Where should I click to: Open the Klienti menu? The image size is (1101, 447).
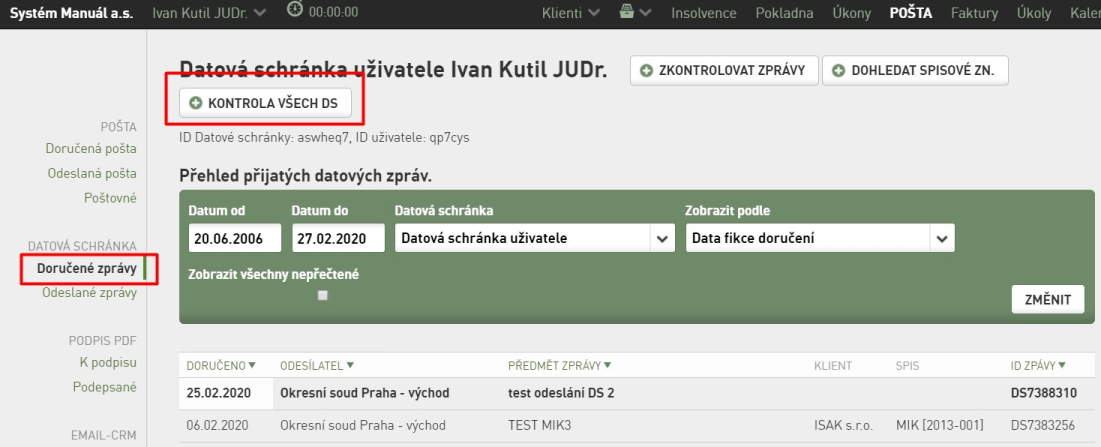[x=571, y=13]
